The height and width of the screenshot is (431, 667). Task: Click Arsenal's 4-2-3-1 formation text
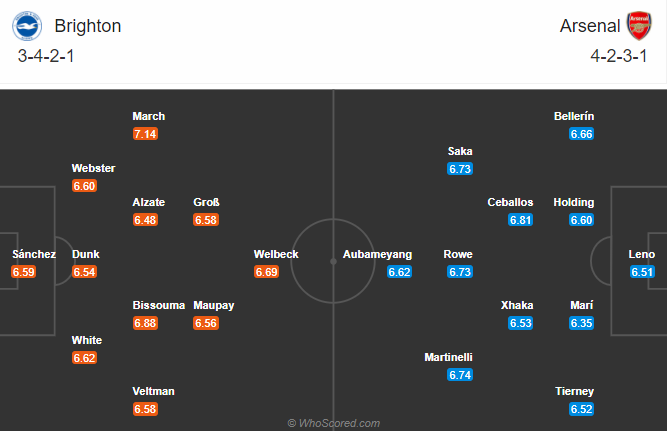point(619,56)
